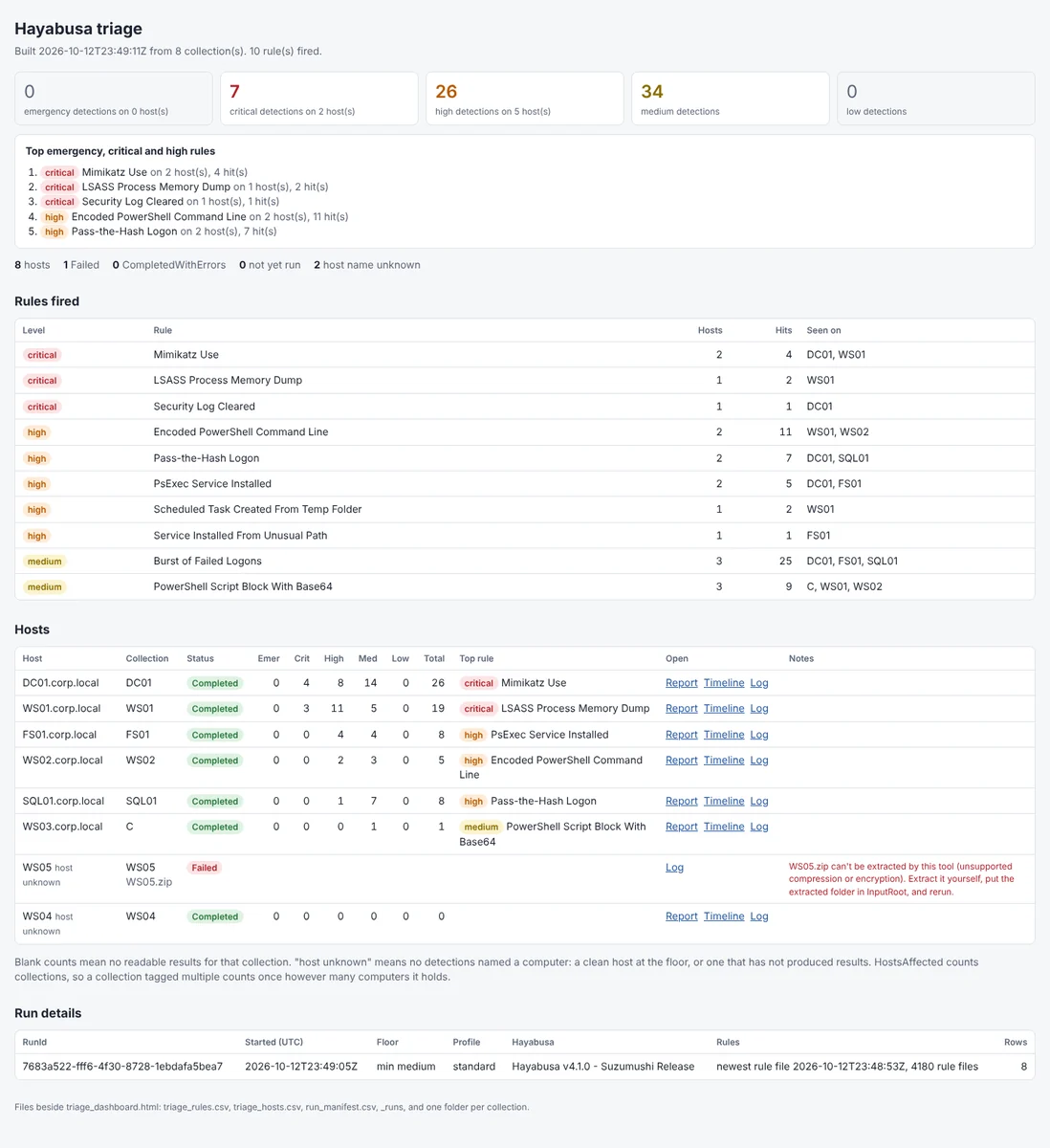Open the Report link for DC01.corp.local
Viewport: 1050px width, 1148px height.
point(681,683)
